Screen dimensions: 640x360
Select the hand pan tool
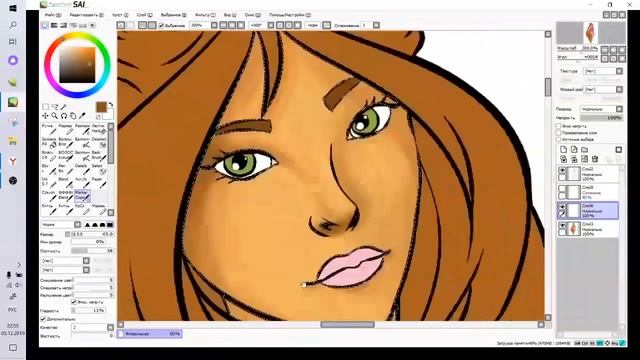coord(73,116)
